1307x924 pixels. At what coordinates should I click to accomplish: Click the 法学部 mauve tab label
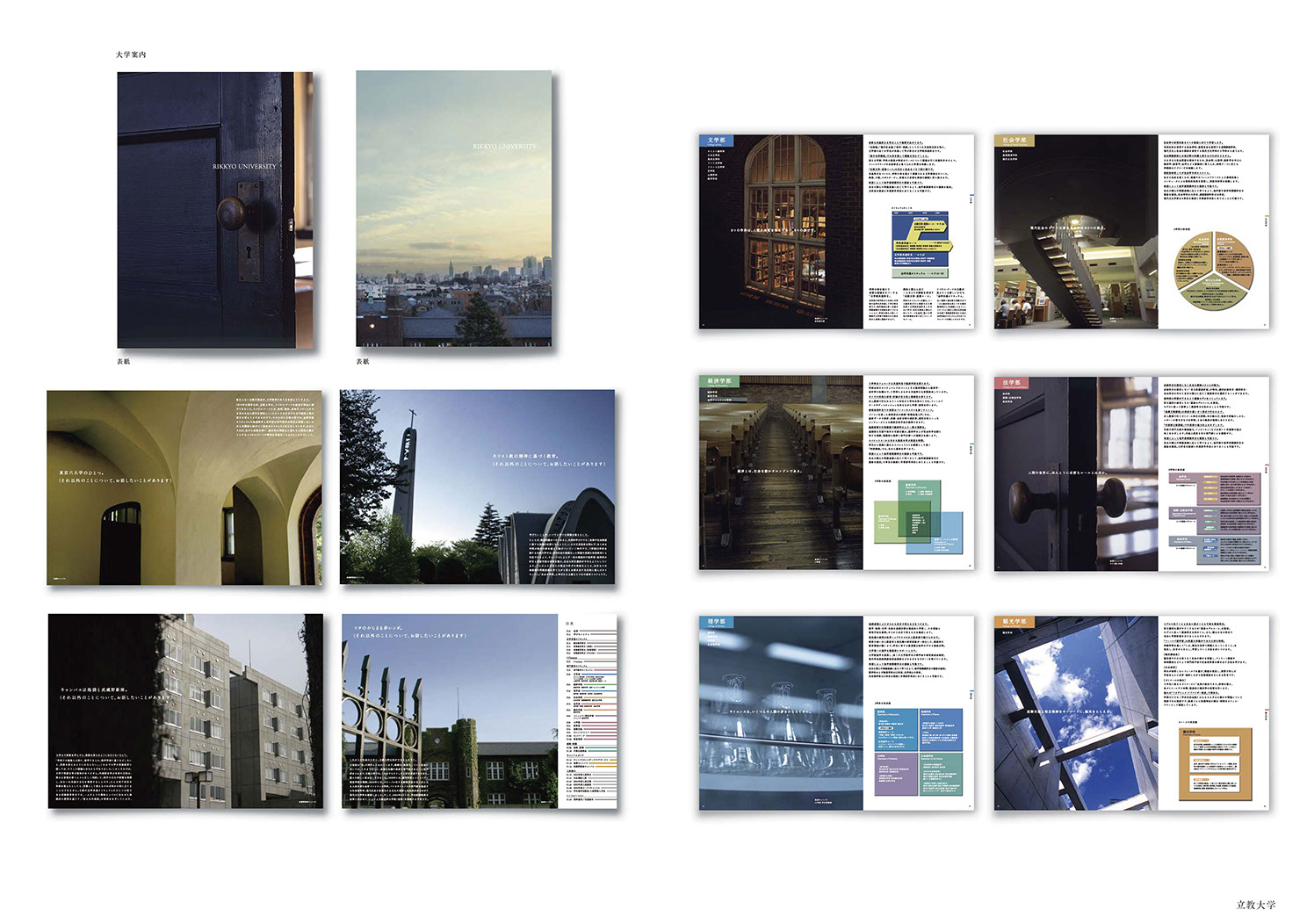1011,383
